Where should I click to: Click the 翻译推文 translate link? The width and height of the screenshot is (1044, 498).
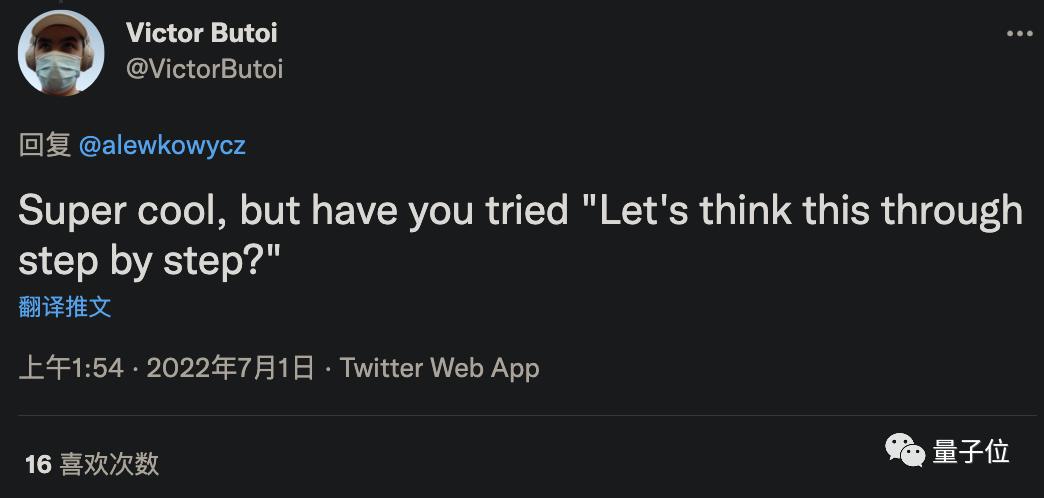[65, 307]
